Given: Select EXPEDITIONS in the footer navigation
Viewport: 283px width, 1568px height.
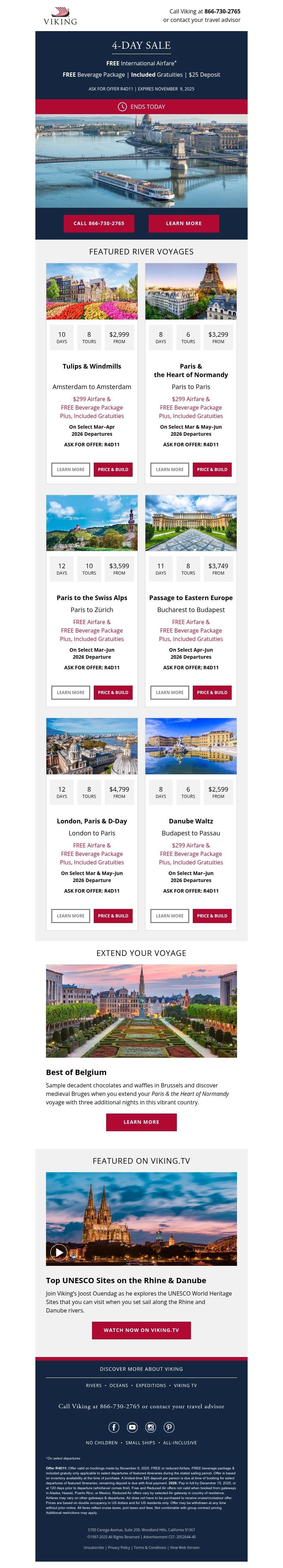Looking at the screenshot, I should coord(149,1385).
